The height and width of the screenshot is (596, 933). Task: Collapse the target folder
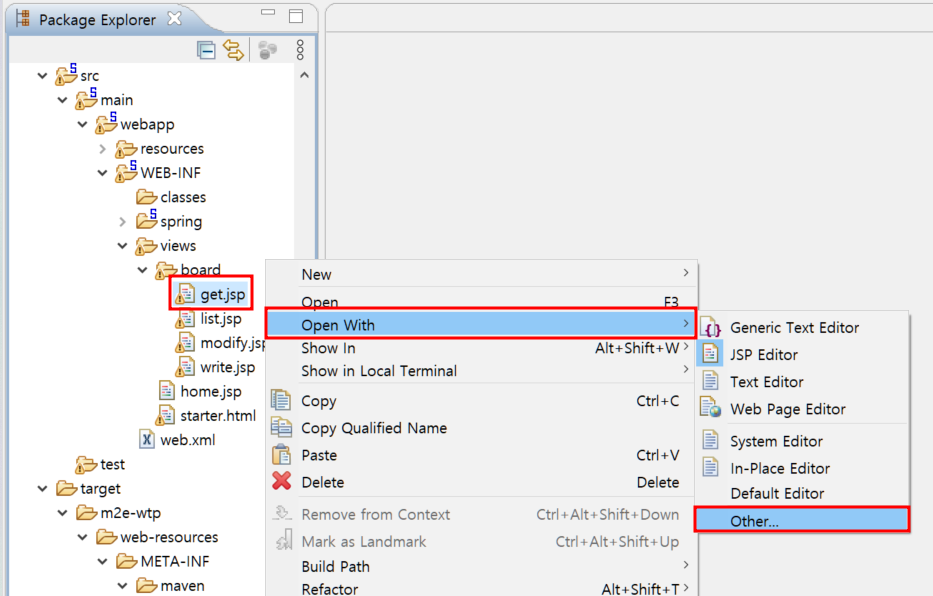(42, 489)
